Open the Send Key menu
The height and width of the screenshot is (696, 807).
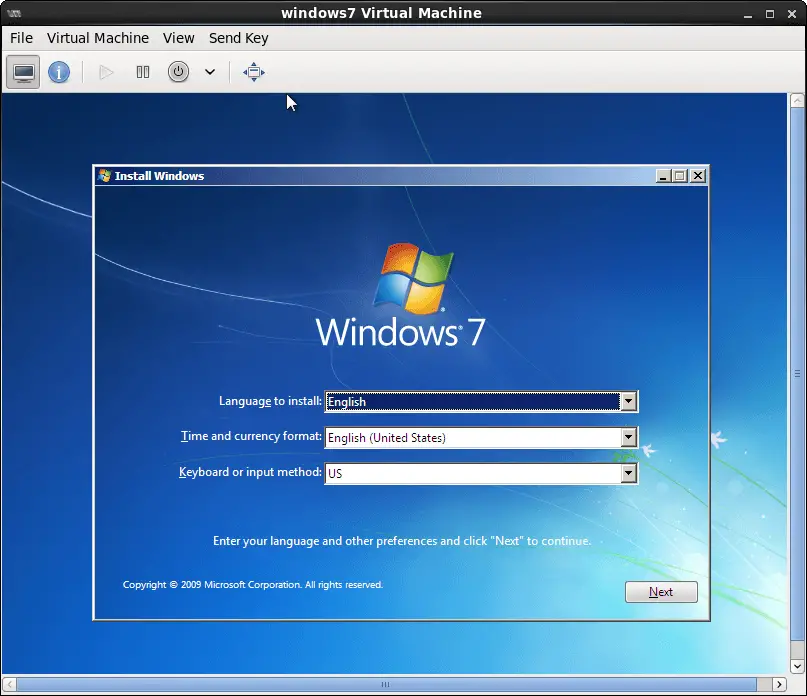pyautogui.click(x=238, y=38)
